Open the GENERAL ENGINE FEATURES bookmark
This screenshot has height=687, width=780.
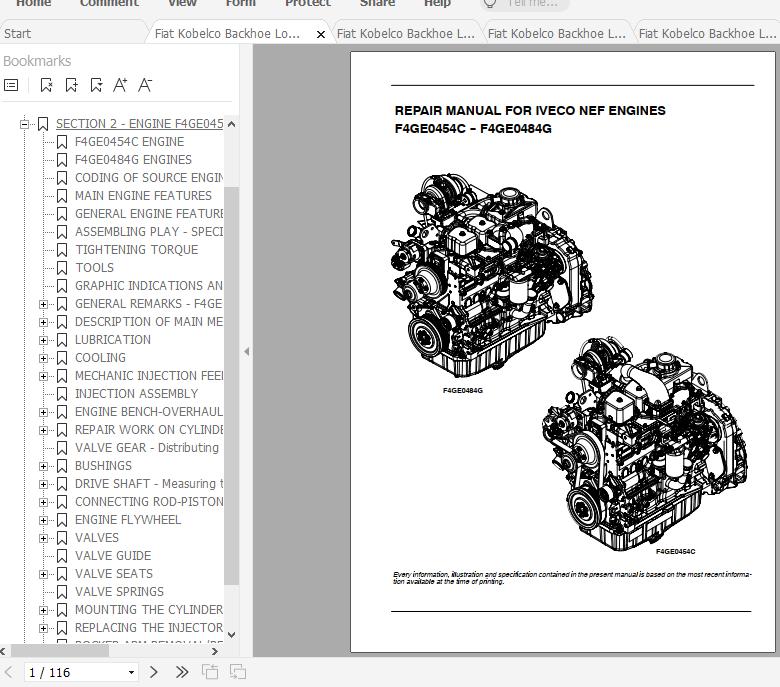(149, 214)
